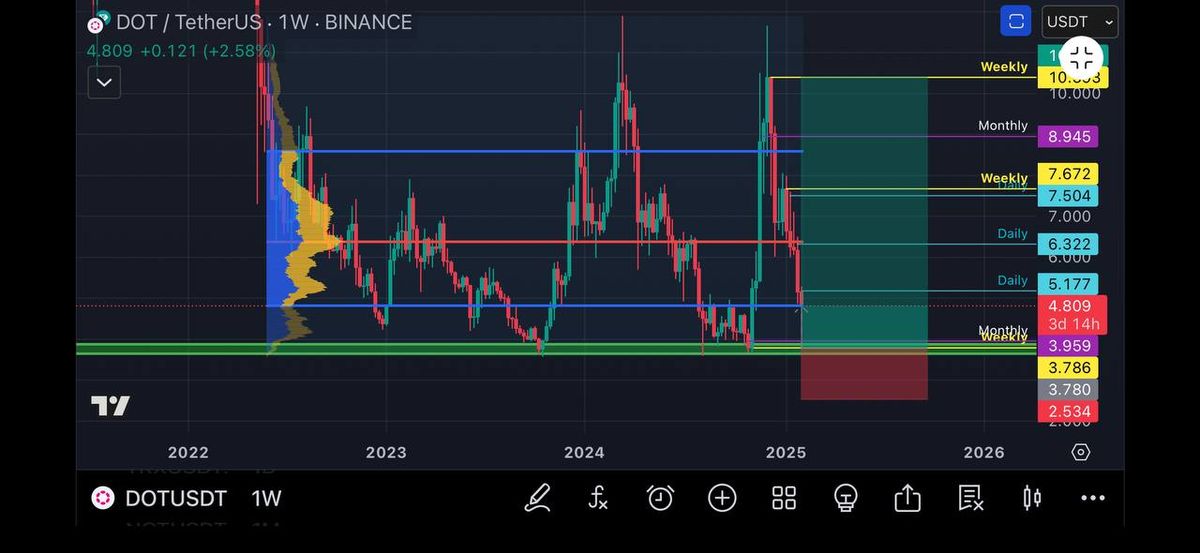1200x553 pixels.
Task: Expand the legend chevron under the DOT title
Action: (x=104, y=82)
